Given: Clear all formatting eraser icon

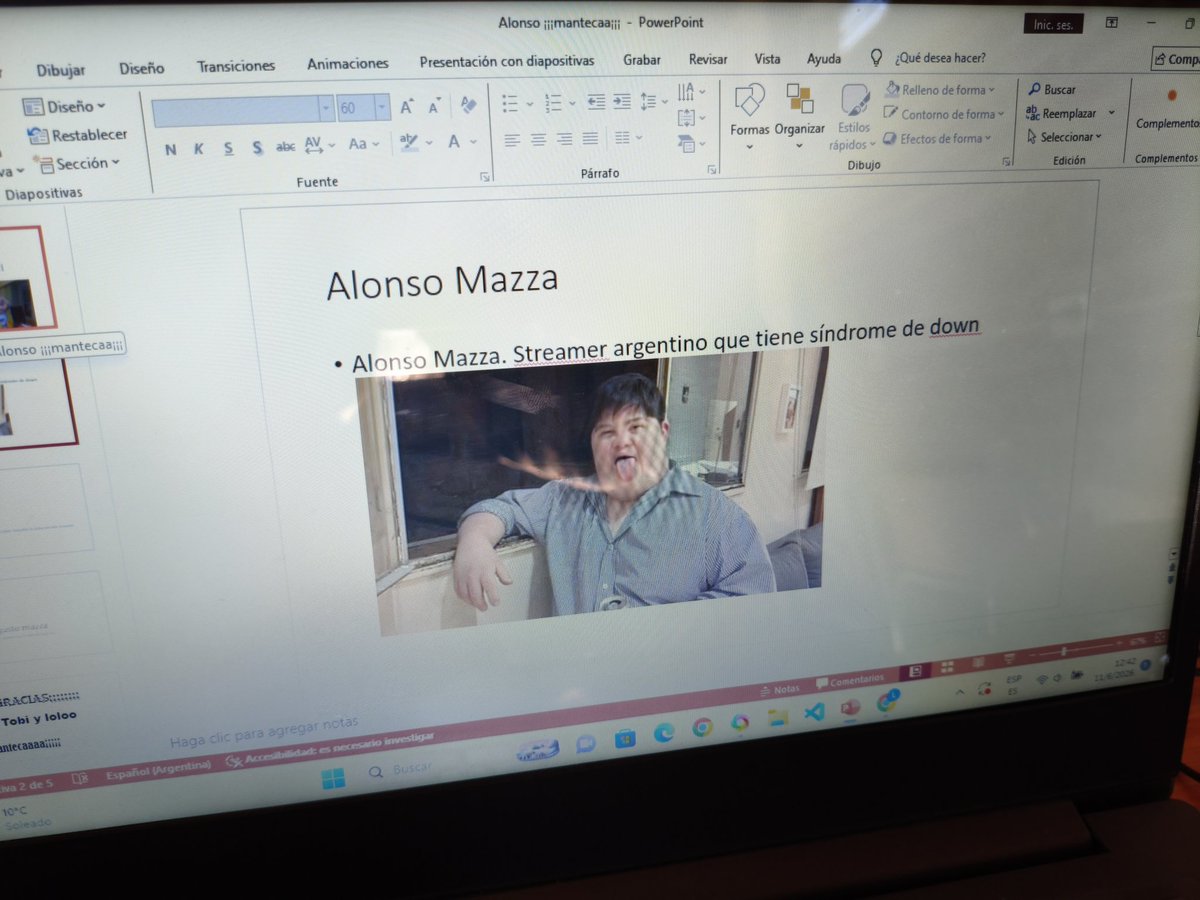Looking at the screenshot, I should (468, 105).
